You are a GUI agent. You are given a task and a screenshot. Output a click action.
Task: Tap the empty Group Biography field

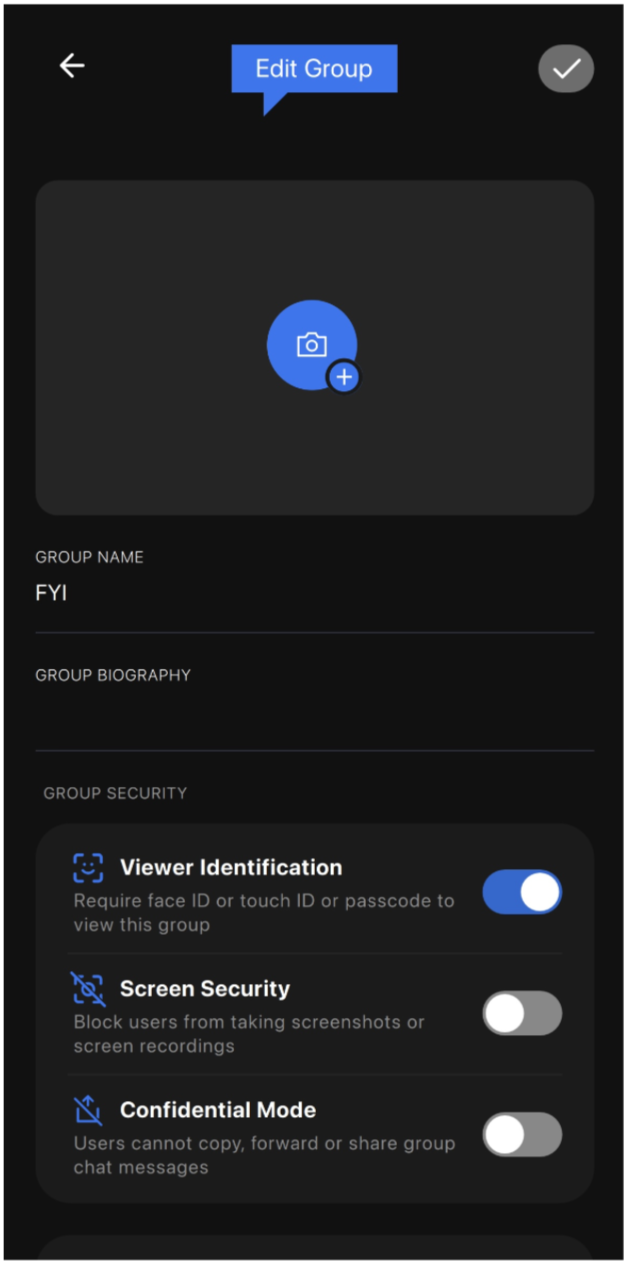314,718
